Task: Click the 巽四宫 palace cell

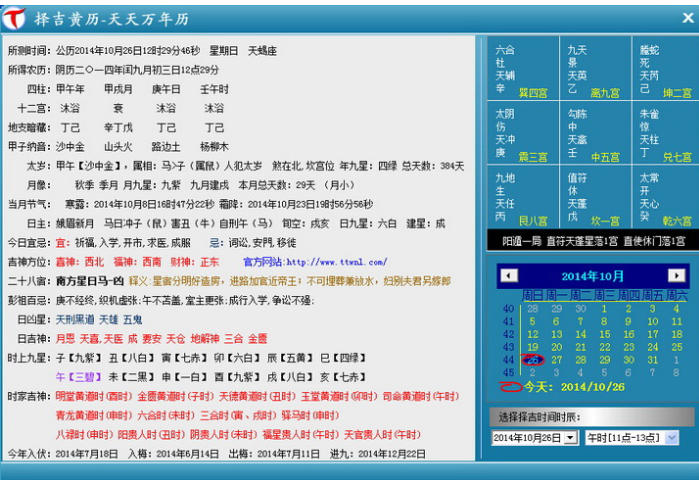Action: 520,68
